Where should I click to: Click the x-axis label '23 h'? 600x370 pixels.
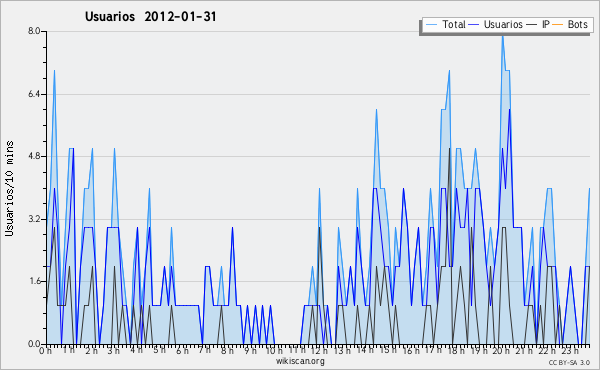coord(570,350)
